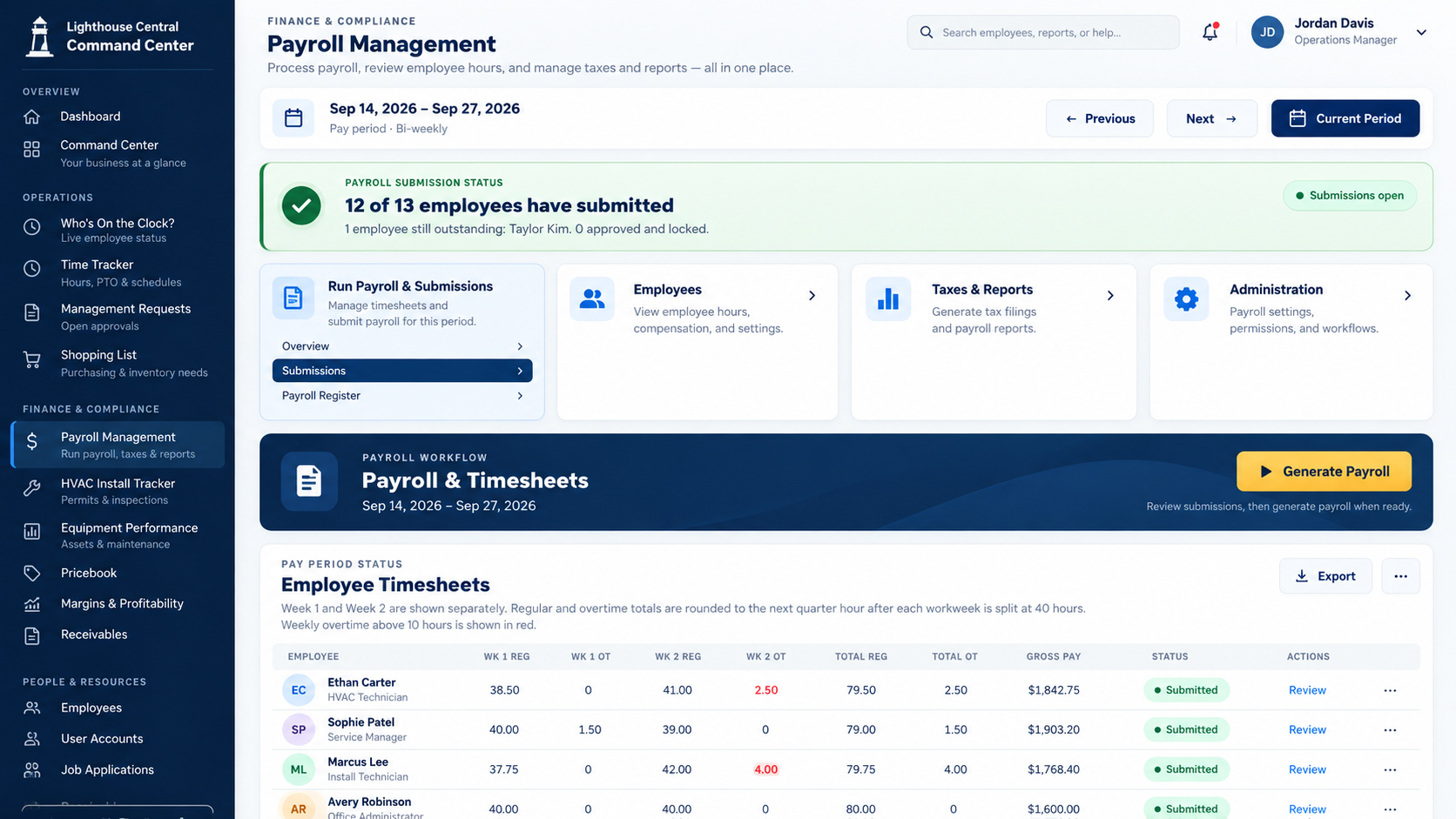Expand the Administration card chevron

(x=1407, y=296)
